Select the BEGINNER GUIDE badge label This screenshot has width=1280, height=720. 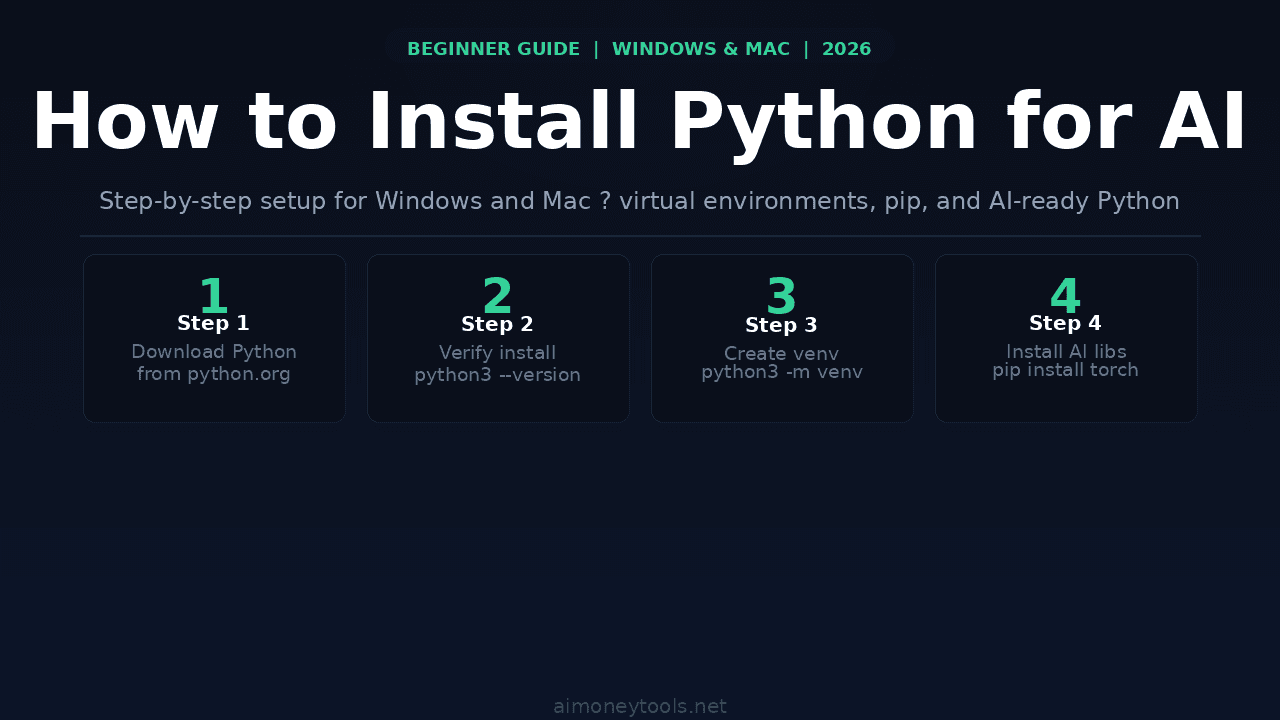coord(493,48)
